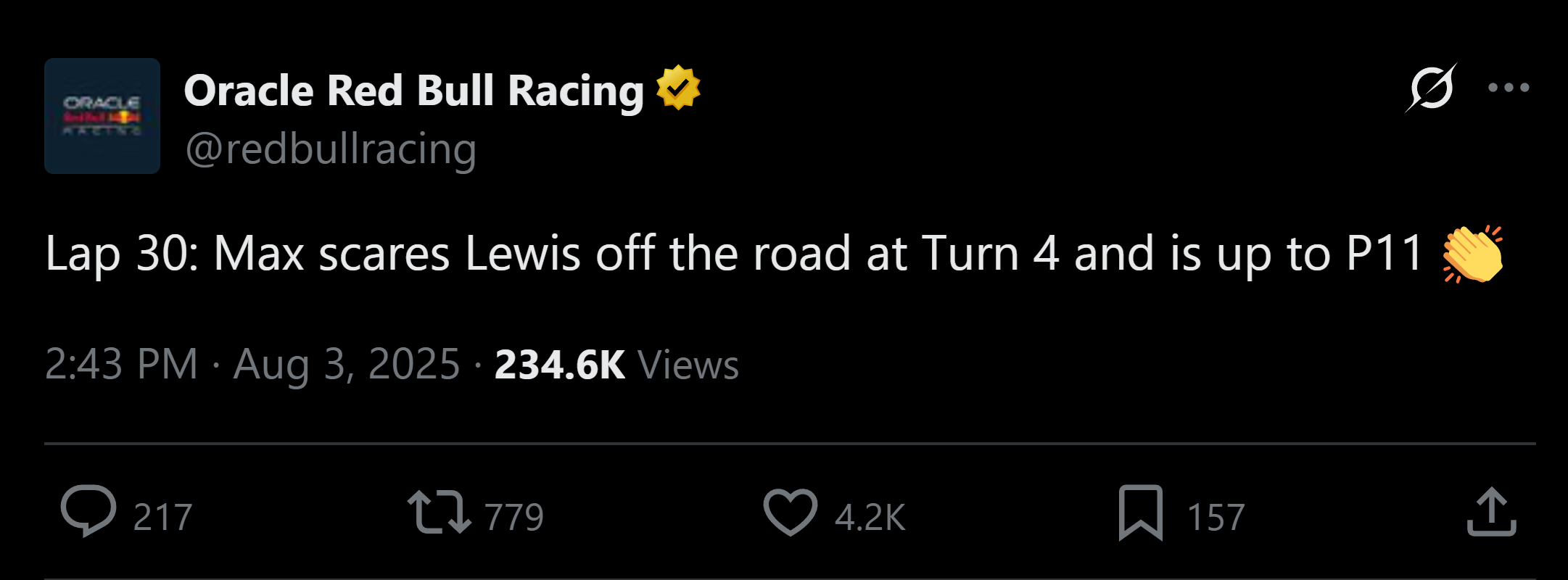The image size is (1568, 580).
Task: Repost the tweet with retweet icon
Action: [x=440, y=512]
